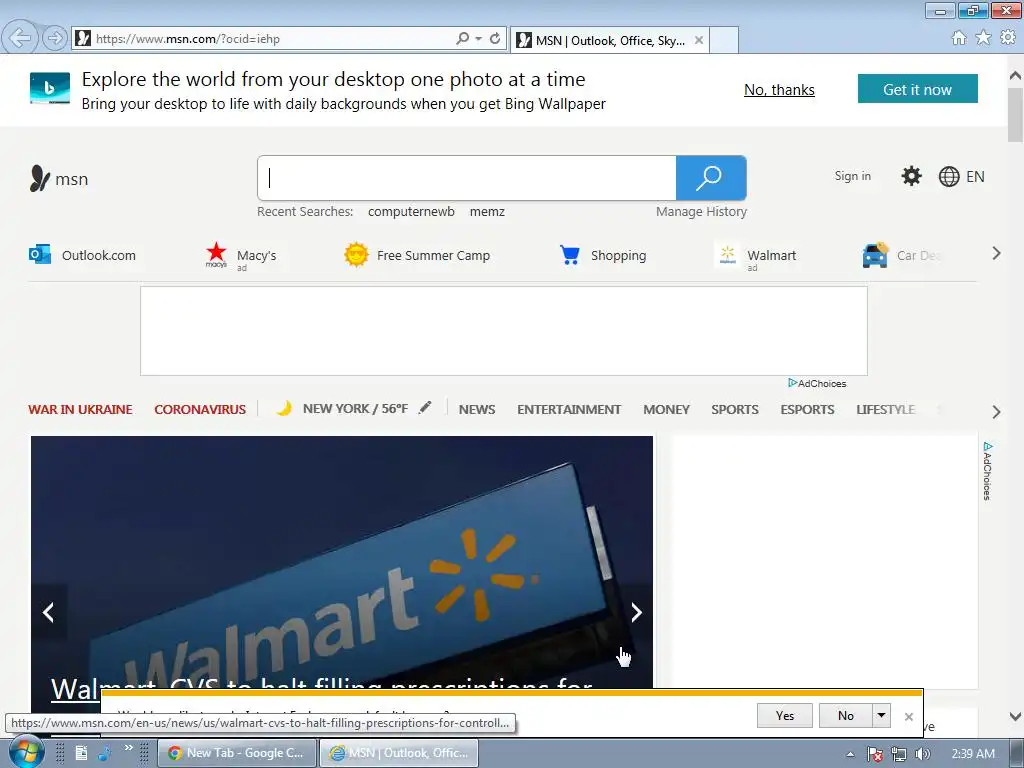Open MSN page settings gear
This screenshot has width=1024, height=768.
click(x=911, y=176)
